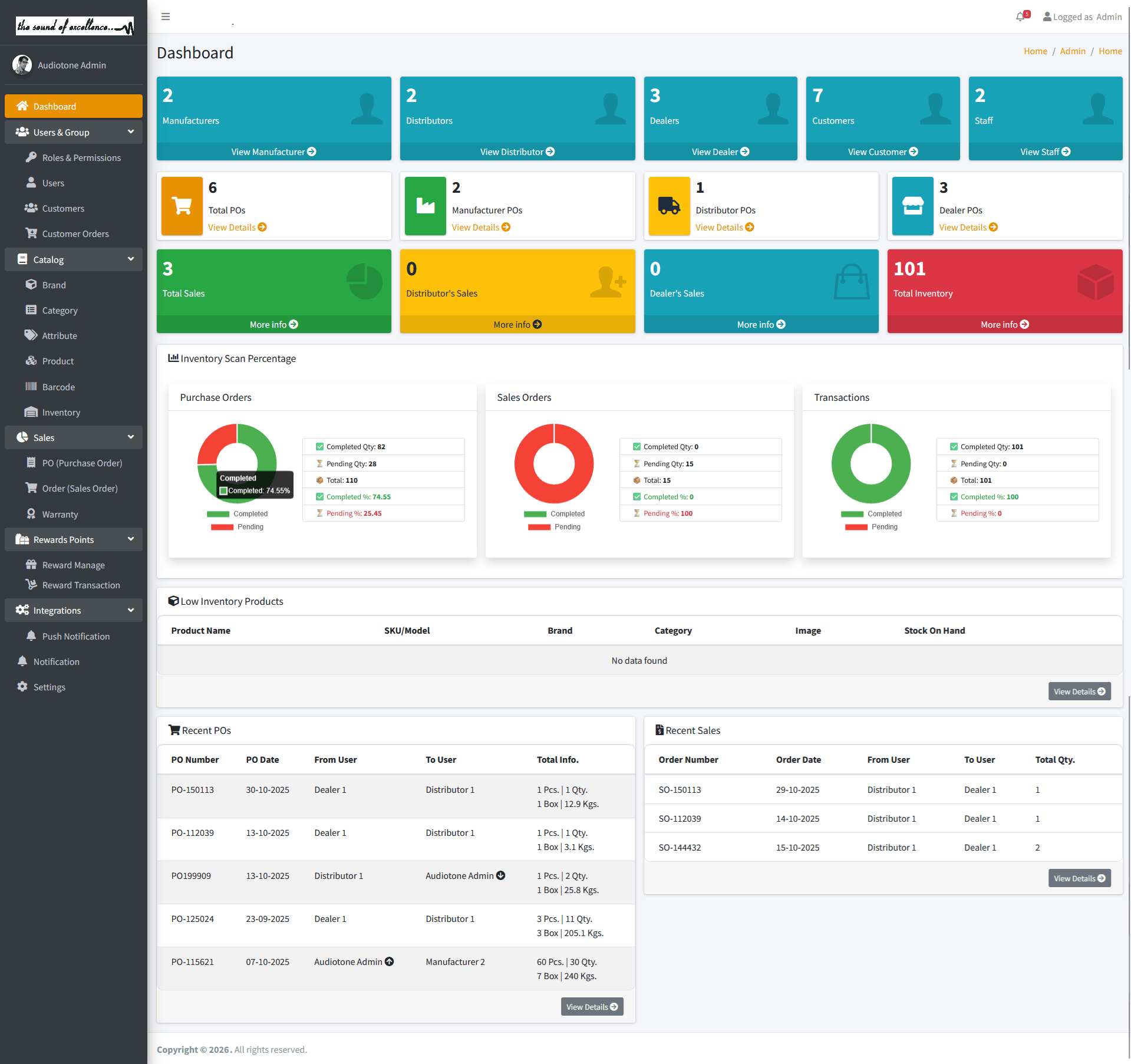This screenshot has height=1064, width=1131.
Task: Toggle Pending legend in Sales Orders chart
Action: click(554, 527)
